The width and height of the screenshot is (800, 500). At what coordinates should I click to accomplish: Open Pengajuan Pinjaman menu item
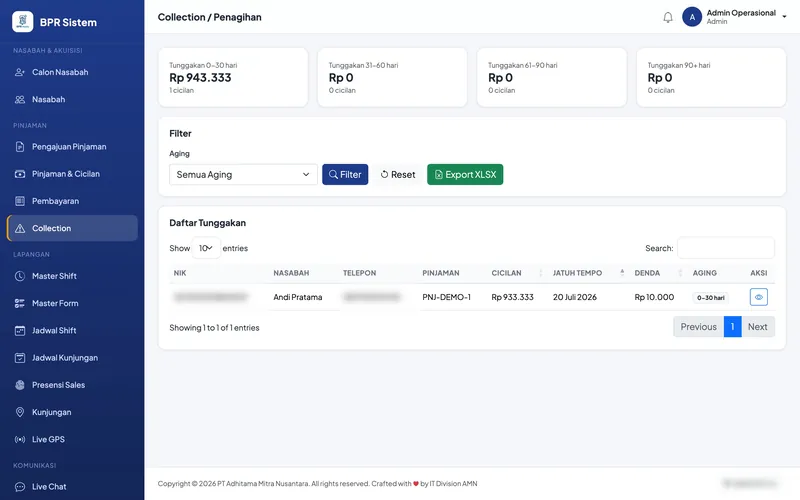[x=72, y=147]
